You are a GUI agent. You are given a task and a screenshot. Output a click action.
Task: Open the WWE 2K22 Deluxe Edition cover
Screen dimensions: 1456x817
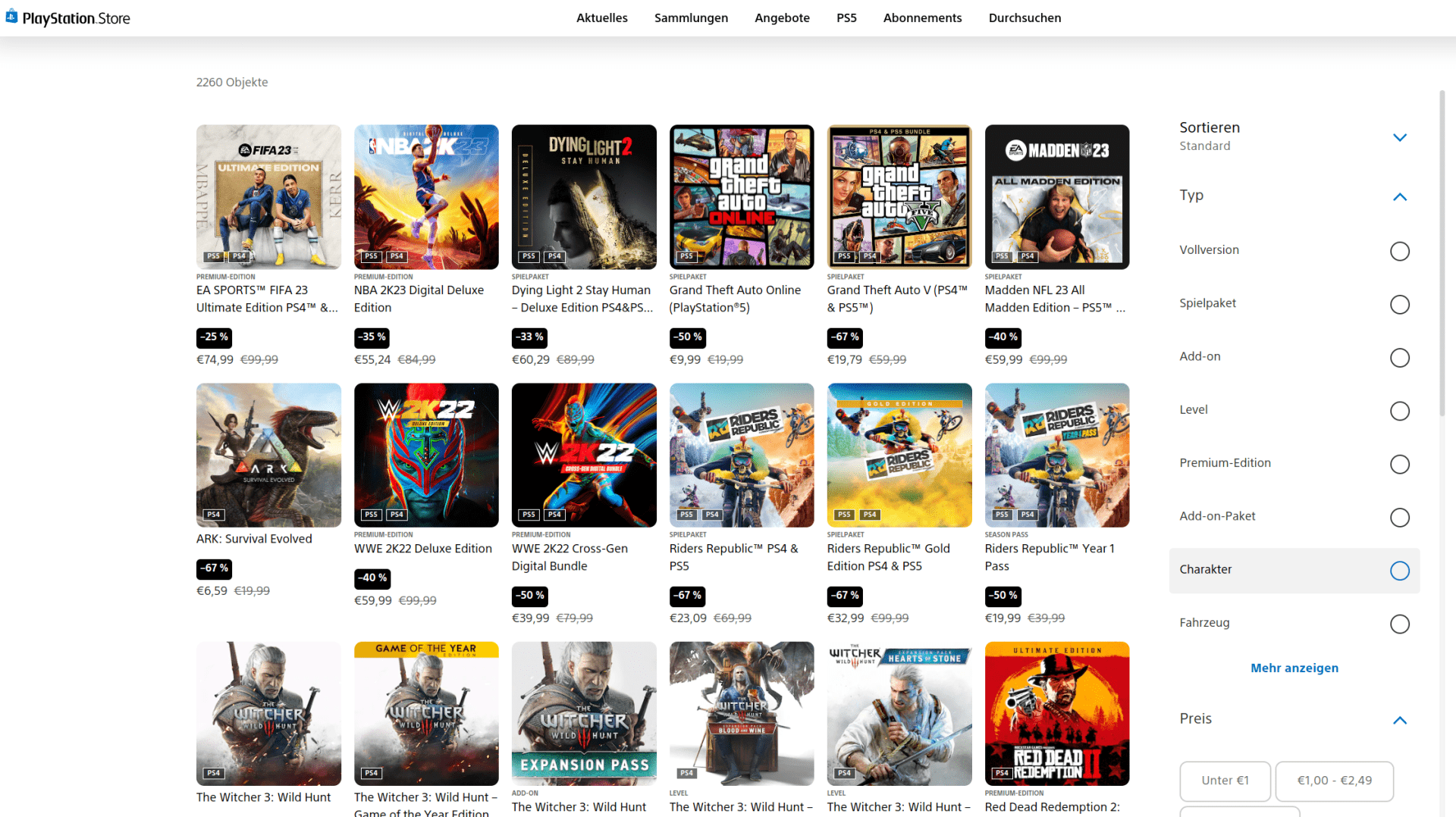pyautogui.click(x=426, y=455)
